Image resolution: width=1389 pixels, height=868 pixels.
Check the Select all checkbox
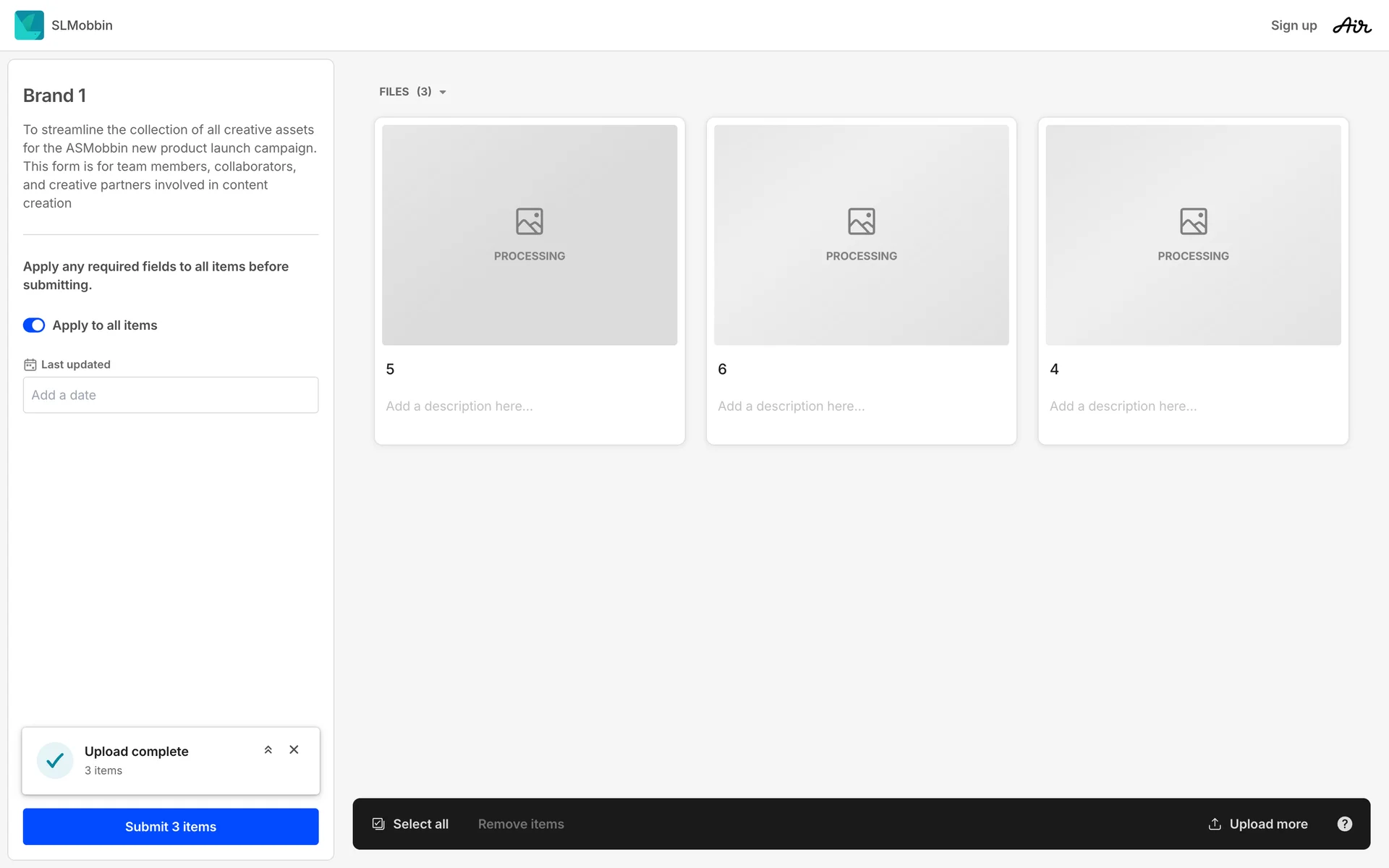(x=378, y=824)
